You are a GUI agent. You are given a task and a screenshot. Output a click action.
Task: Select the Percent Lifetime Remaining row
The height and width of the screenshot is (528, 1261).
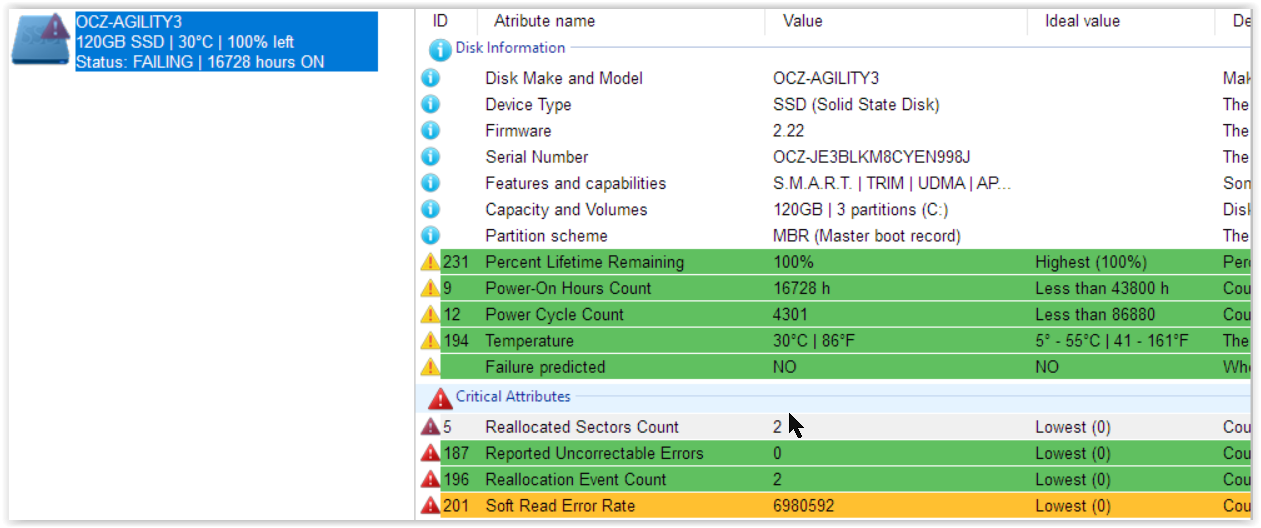pos(835,262)
